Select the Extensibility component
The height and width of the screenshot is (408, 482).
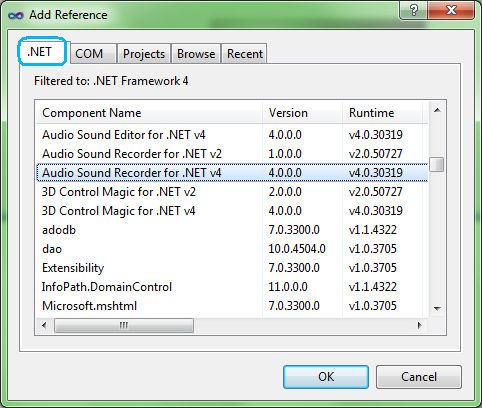tap(232, 268)
